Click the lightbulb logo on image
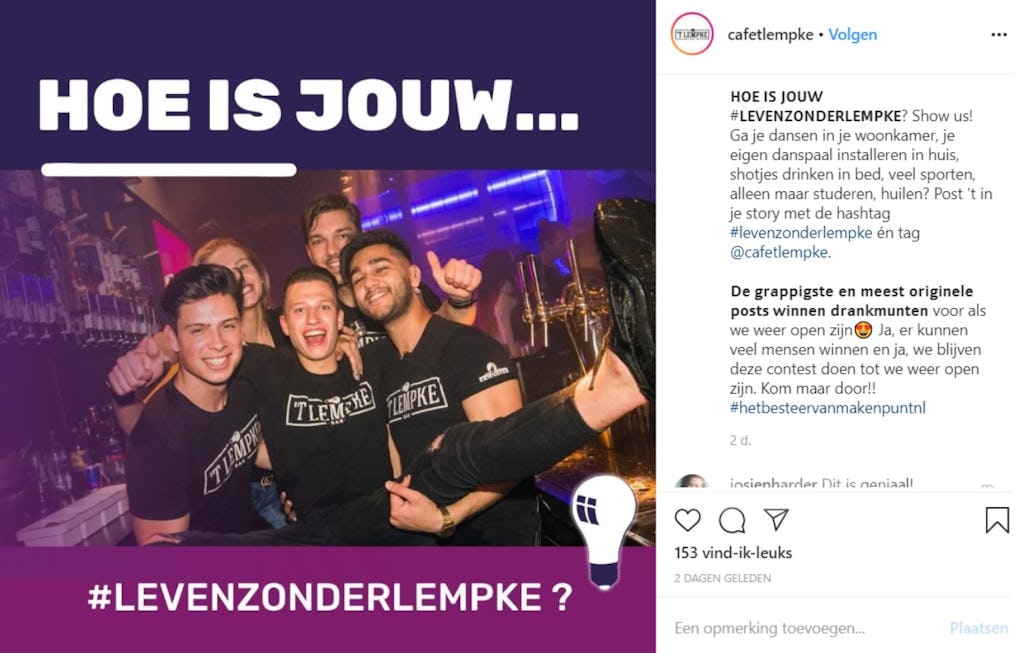The image size is (1024, 653). pos(603,530)
